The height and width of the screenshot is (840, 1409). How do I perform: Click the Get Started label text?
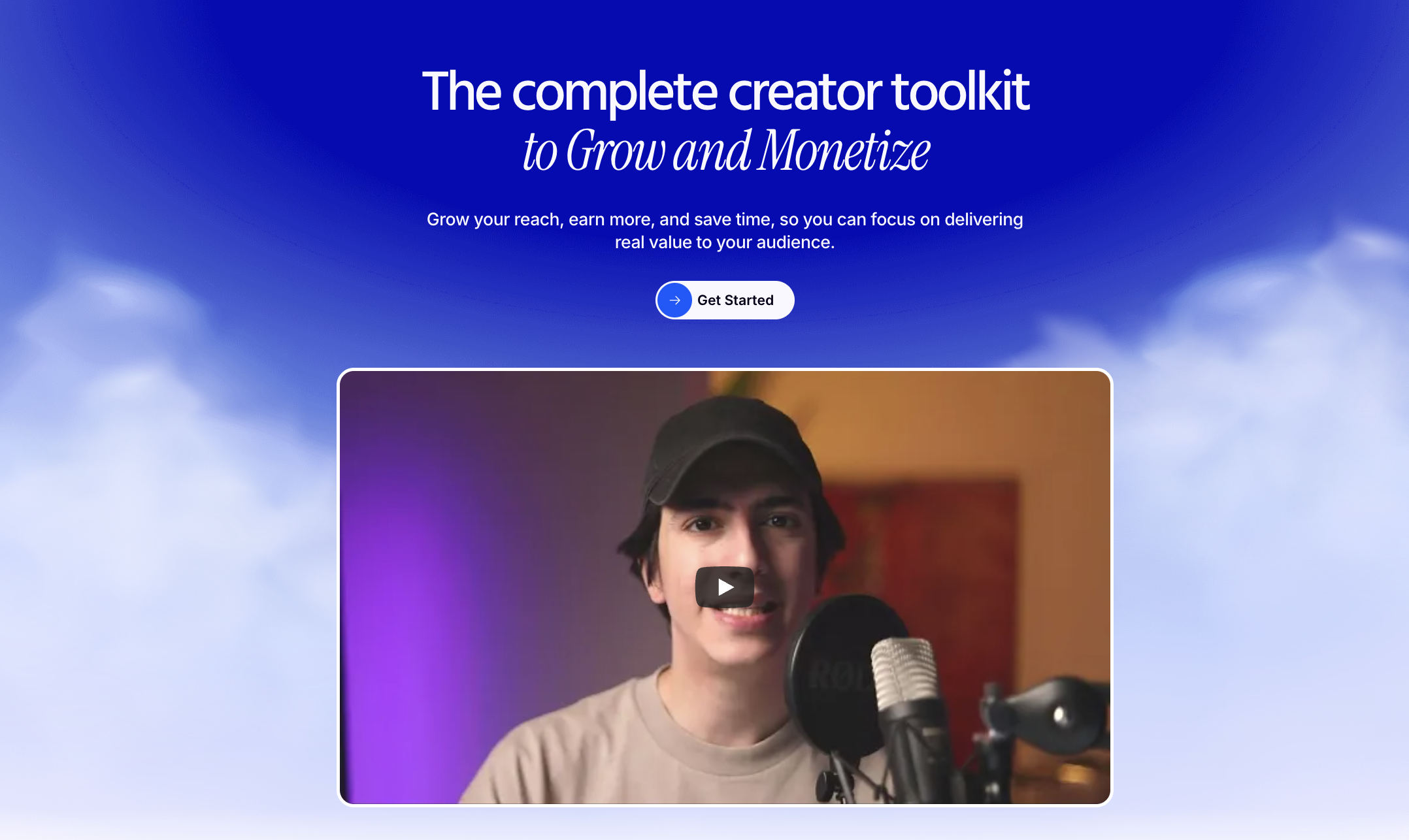point(735,300)
